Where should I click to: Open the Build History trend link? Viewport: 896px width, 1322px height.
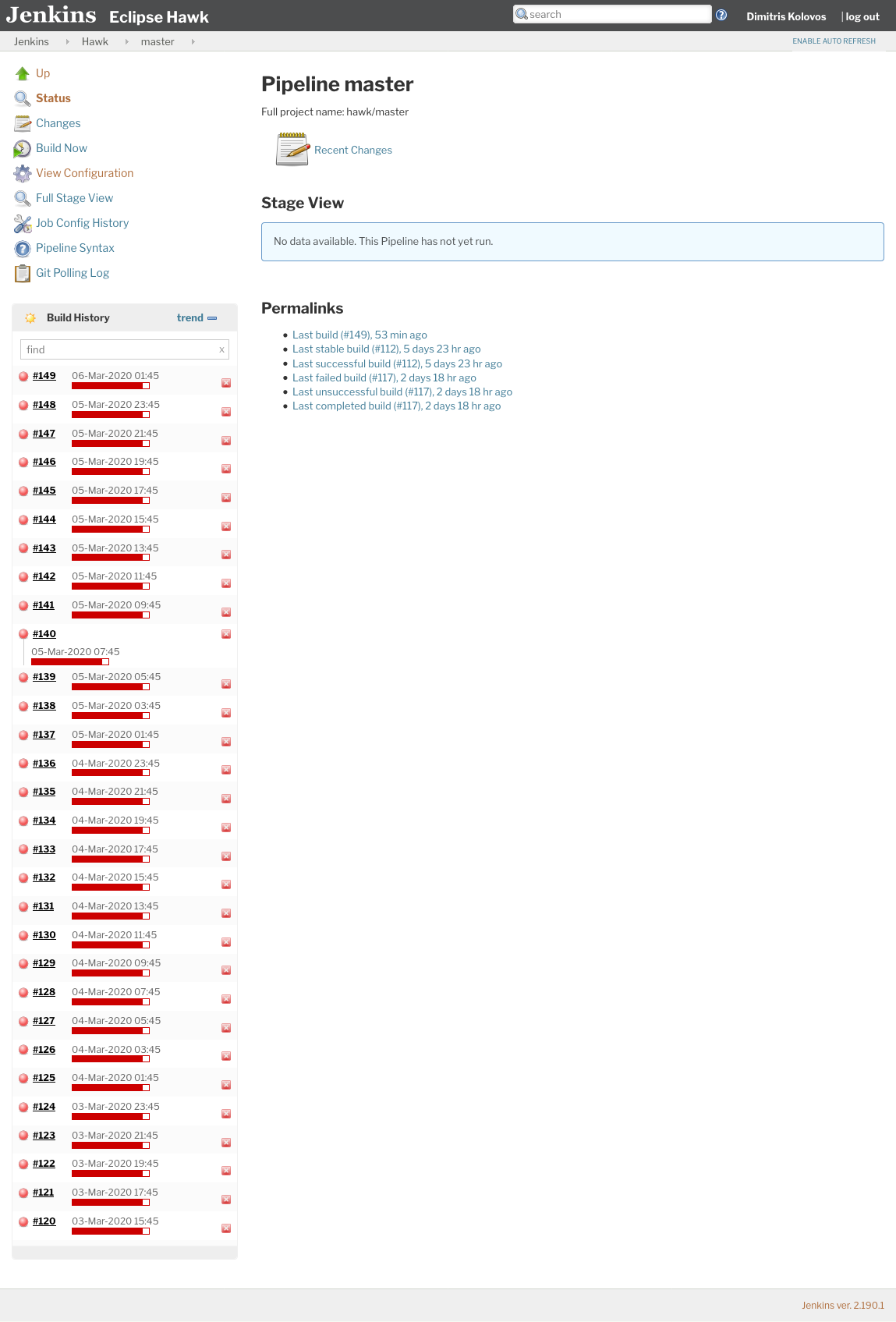pyautogui.click(x=190, y=317)
